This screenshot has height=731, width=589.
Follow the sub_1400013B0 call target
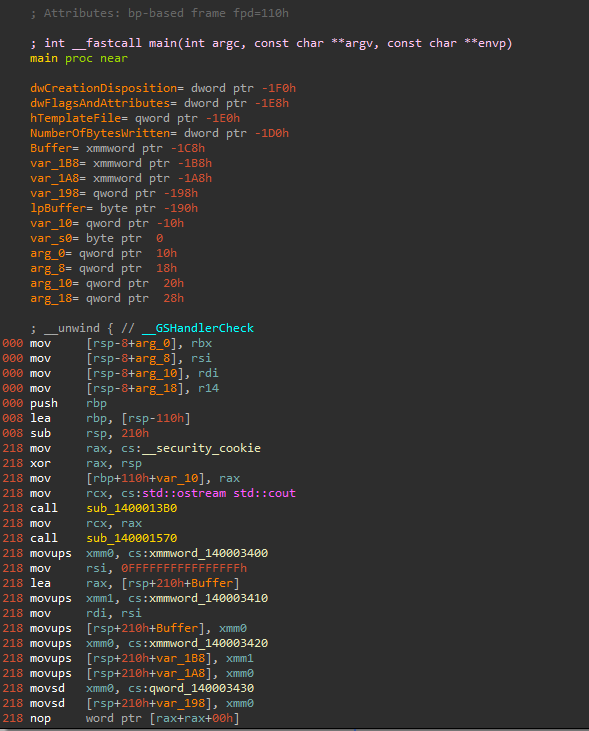[132, 508]
